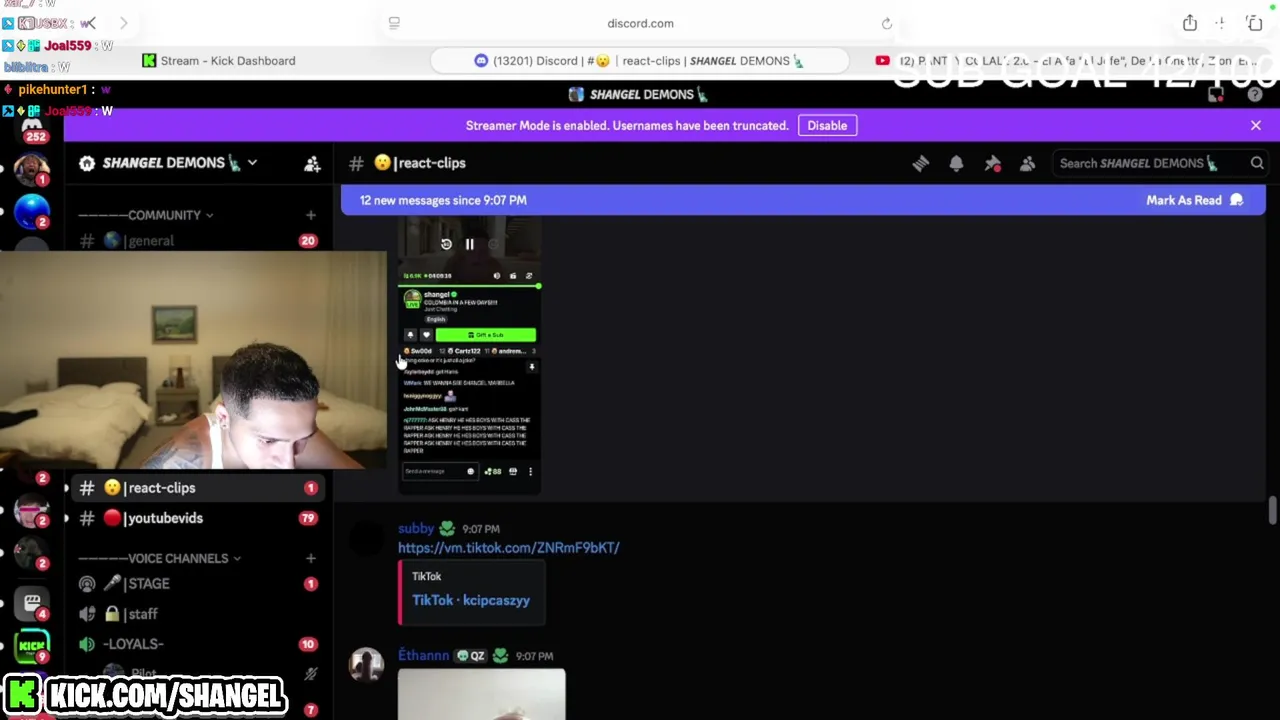Viewport: 1280px width, 720px height.
Task: Click the hash icon beside react-clips header
Action: click(356, 163)
